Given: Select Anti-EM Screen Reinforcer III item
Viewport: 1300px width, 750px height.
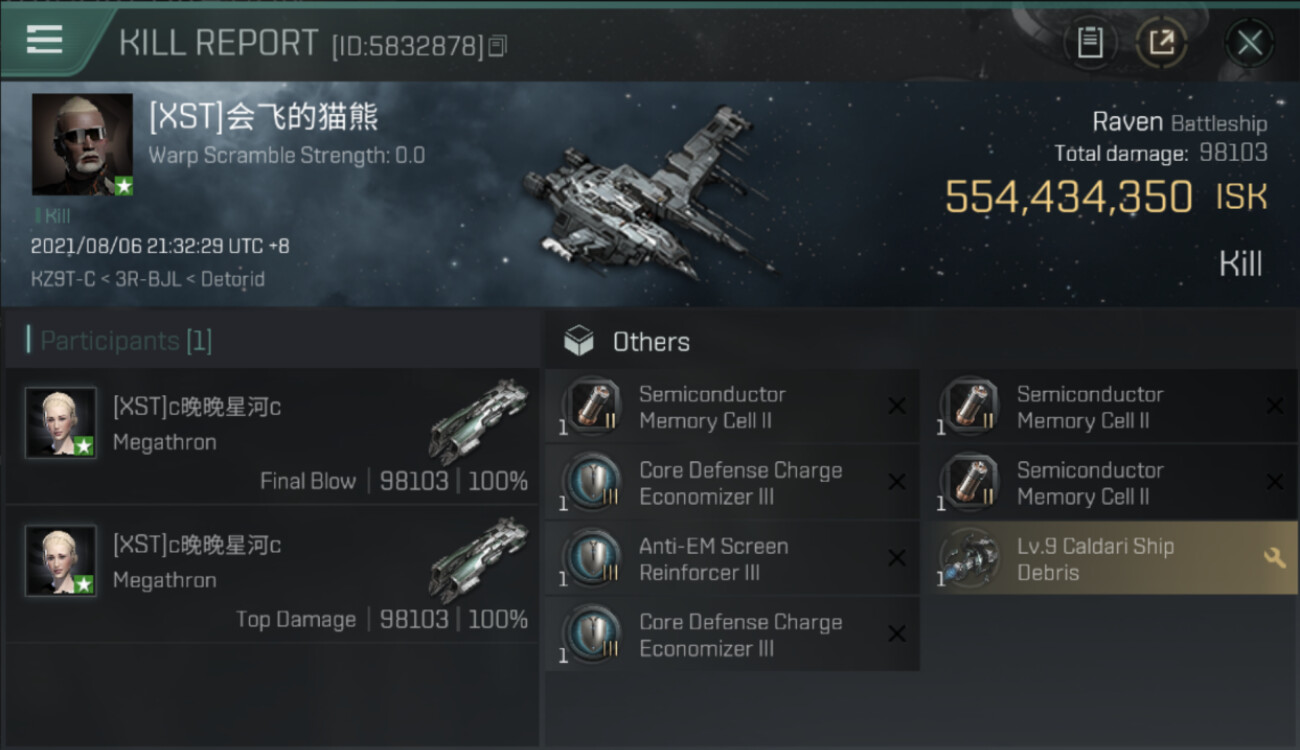Looking at the screenshot, I should coord(733,559).
